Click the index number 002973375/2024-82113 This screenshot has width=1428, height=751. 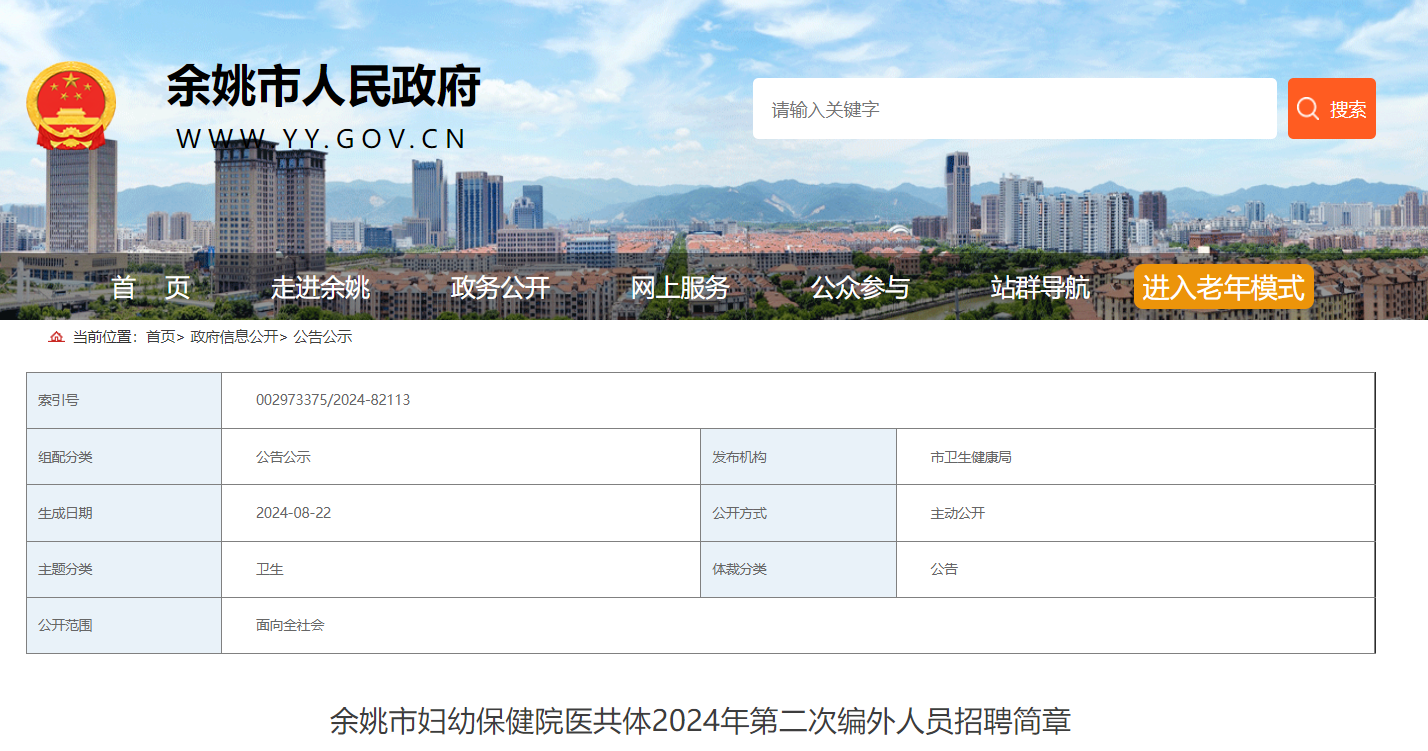click(333, 400)
